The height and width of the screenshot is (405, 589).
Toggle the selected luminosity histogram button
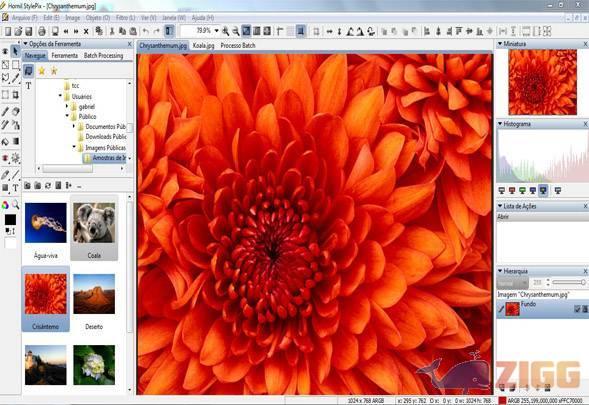coord(543,190)
